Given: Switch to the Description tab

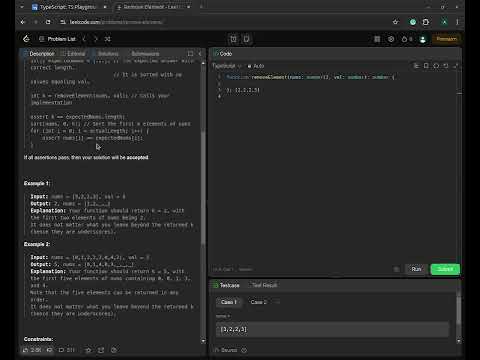Looking at the screenshot, I should click(39, 54).
